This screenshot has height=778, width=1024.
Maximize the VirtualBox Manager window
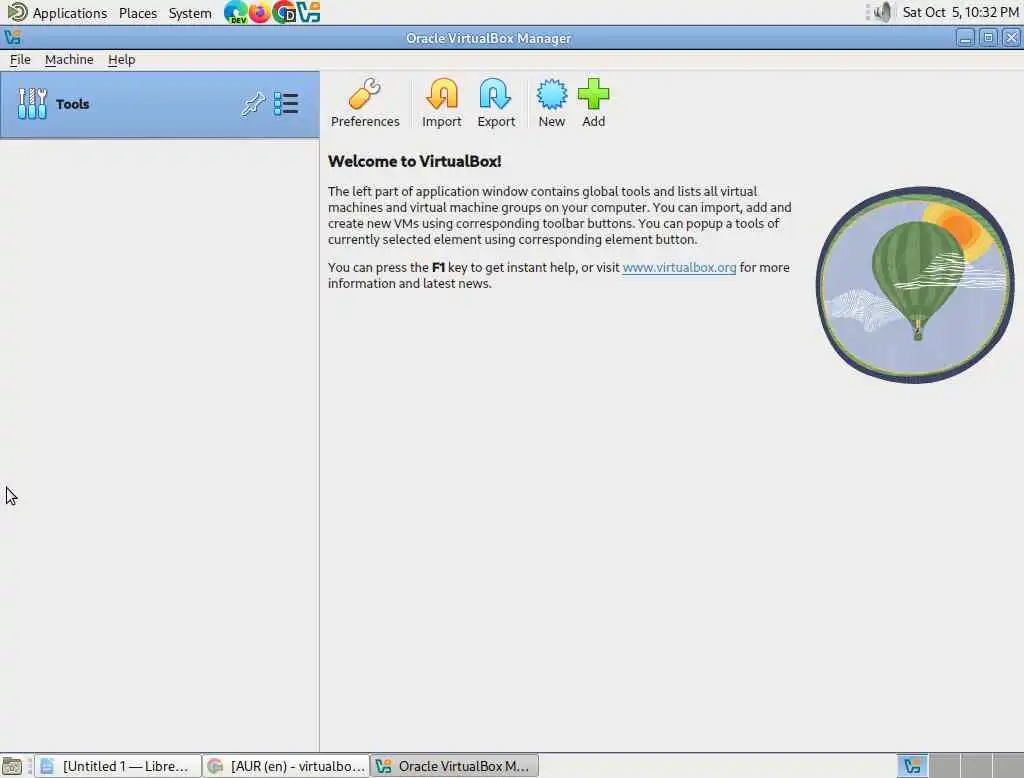click(988, 38)
